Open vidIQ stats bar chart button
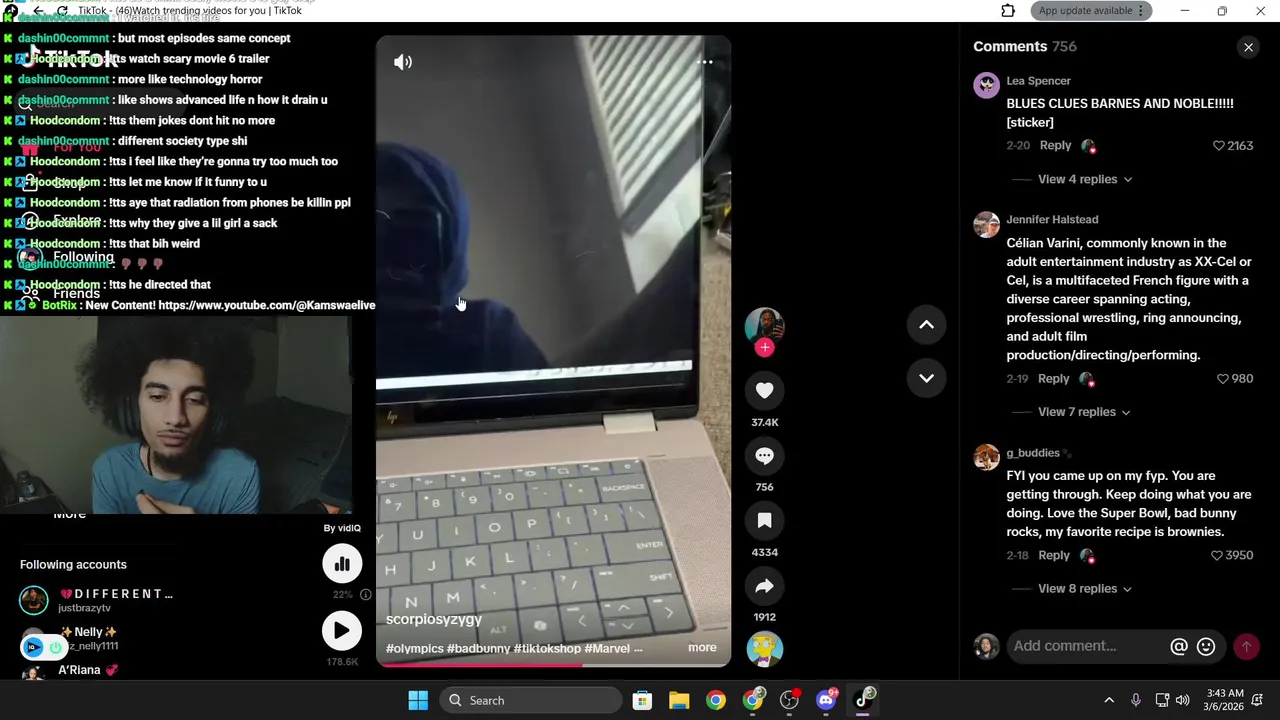Screen dimensions: 1280x720 tap(342, 564)
